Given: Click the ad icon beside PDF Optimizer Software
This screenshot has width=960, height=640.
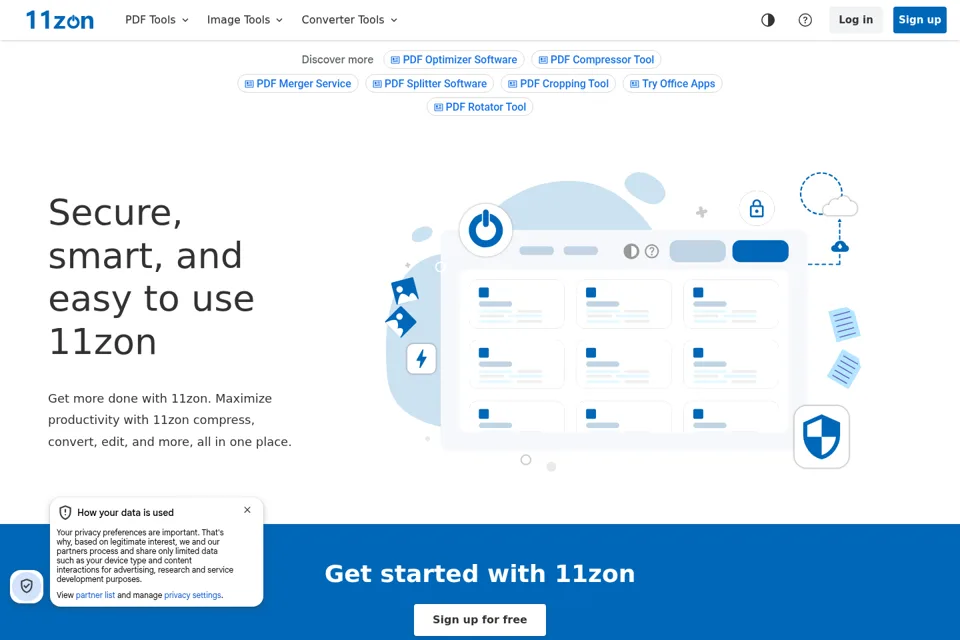Looking at the screenshot, I should (x=396, y=60).
